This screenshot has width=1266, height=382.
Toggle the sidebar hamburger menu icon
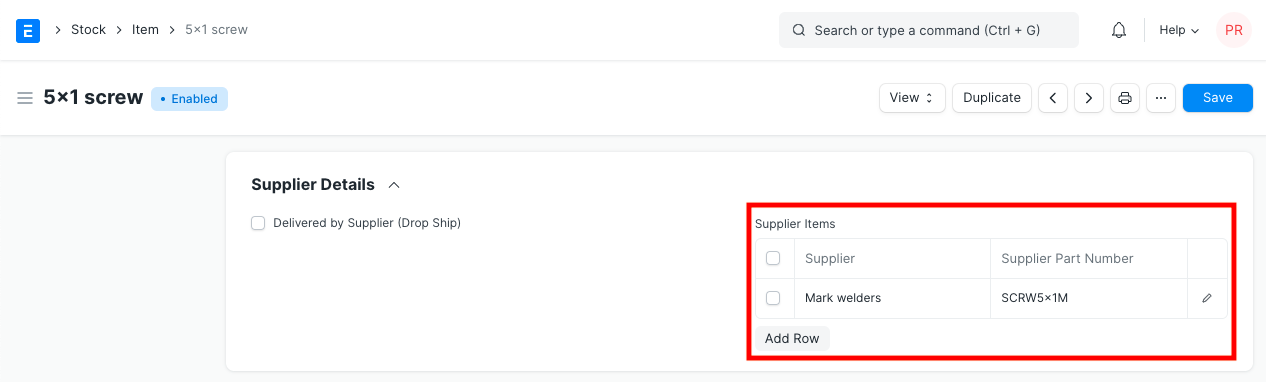point(25,98)
